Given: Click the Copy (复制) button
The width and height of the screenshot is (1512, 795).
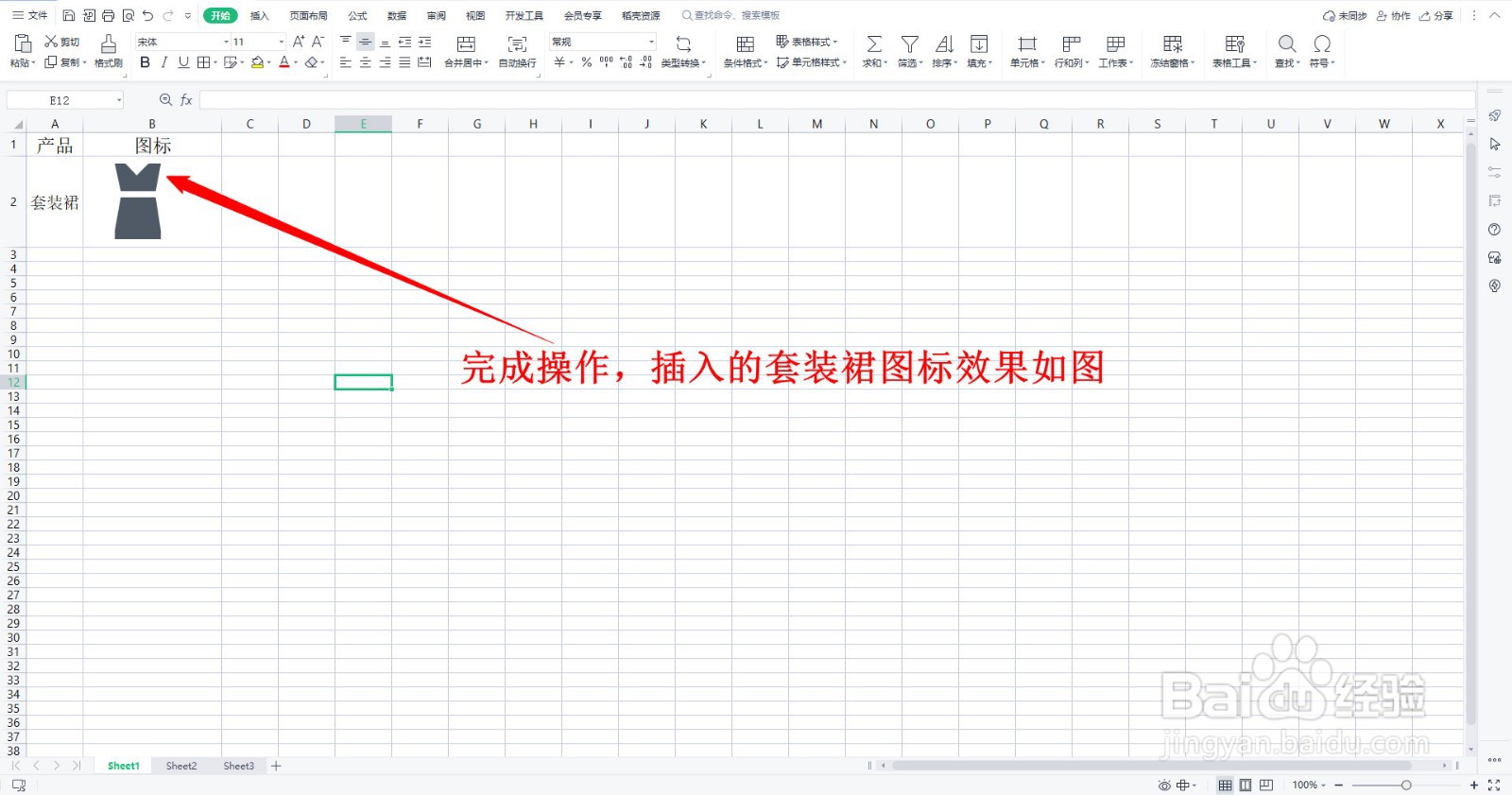Looking at the screenshot, I should point(64,62).
